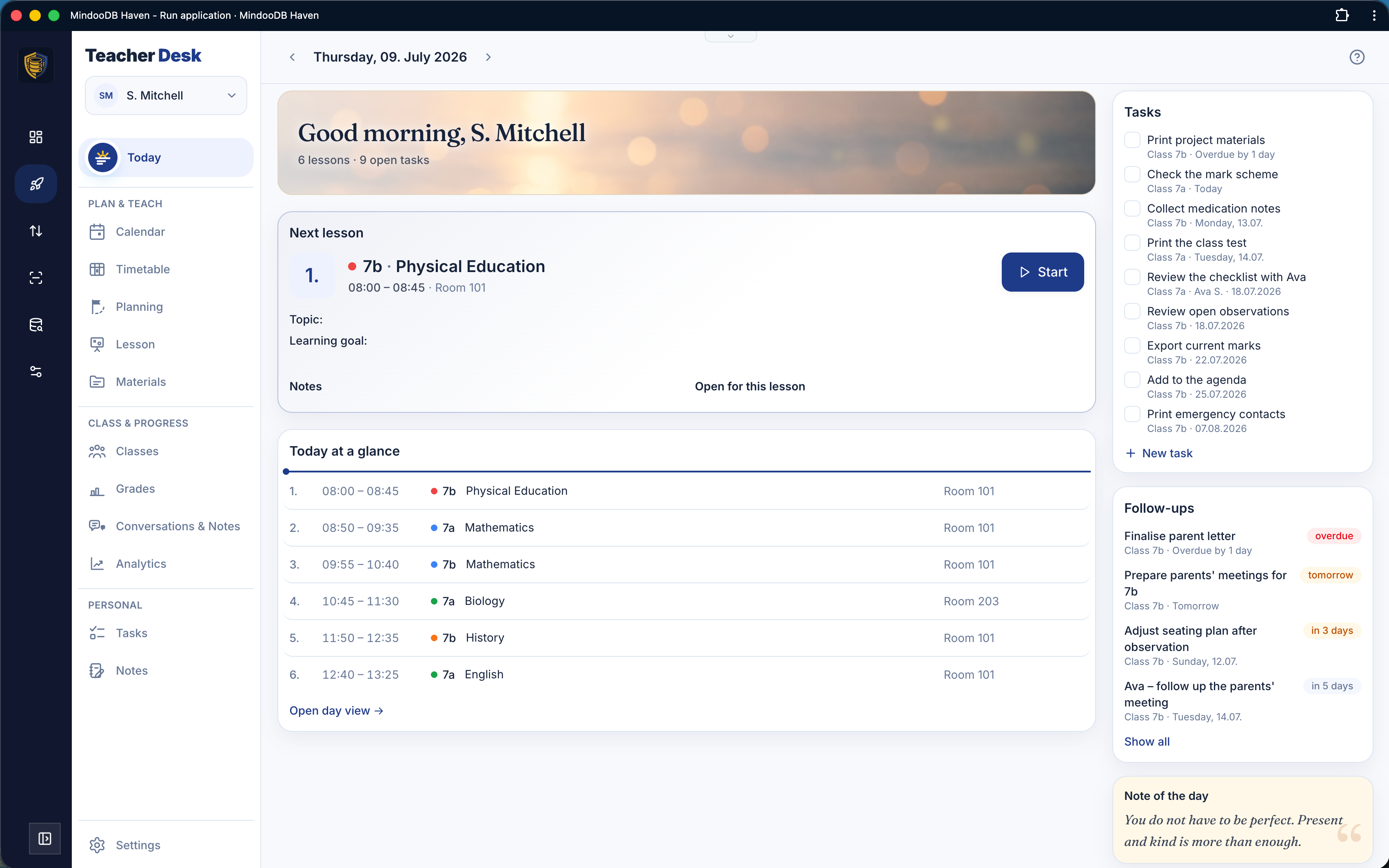Open the dashboard grid icon in rail
This screenshot has height=868, width=1389.
coord(36,137)
